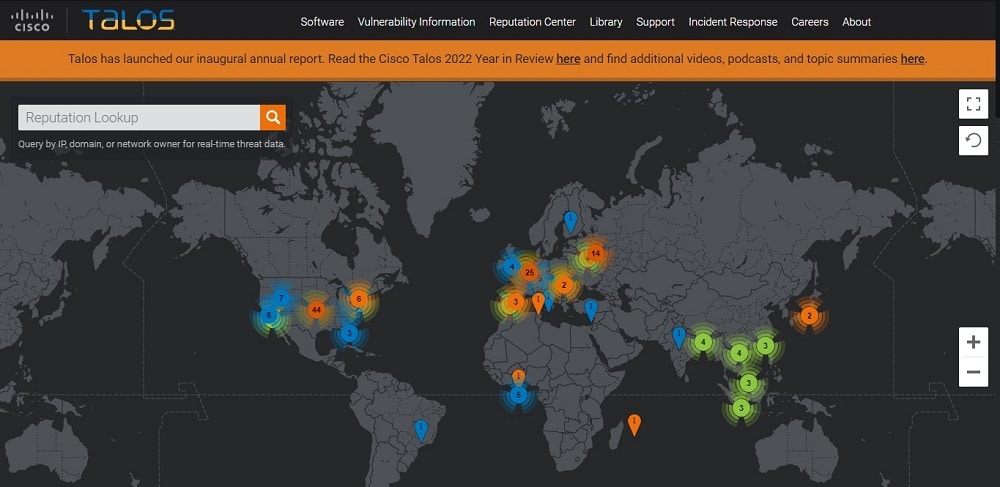
Task: Select the blue cluster labeled 4 over the UK
Action: point(511,266)
